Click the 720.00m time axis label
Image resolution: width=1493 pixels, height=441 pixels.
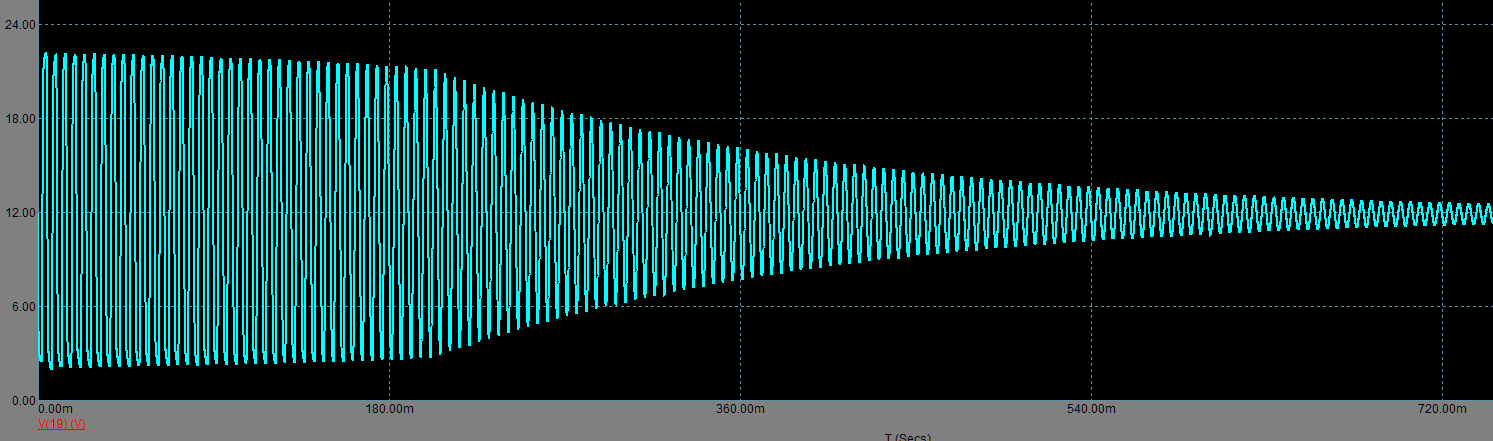tap(1441, 409)
